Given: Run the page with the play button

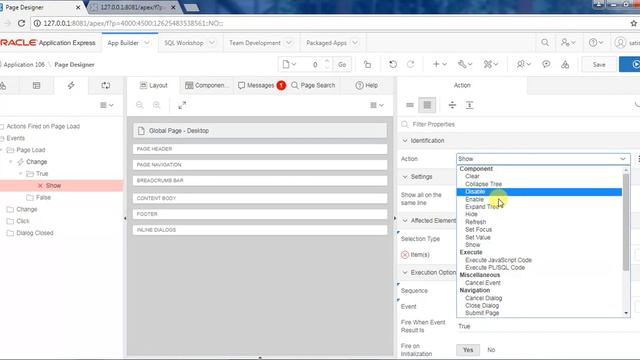Looking at the screenshot, I should 631,64.
